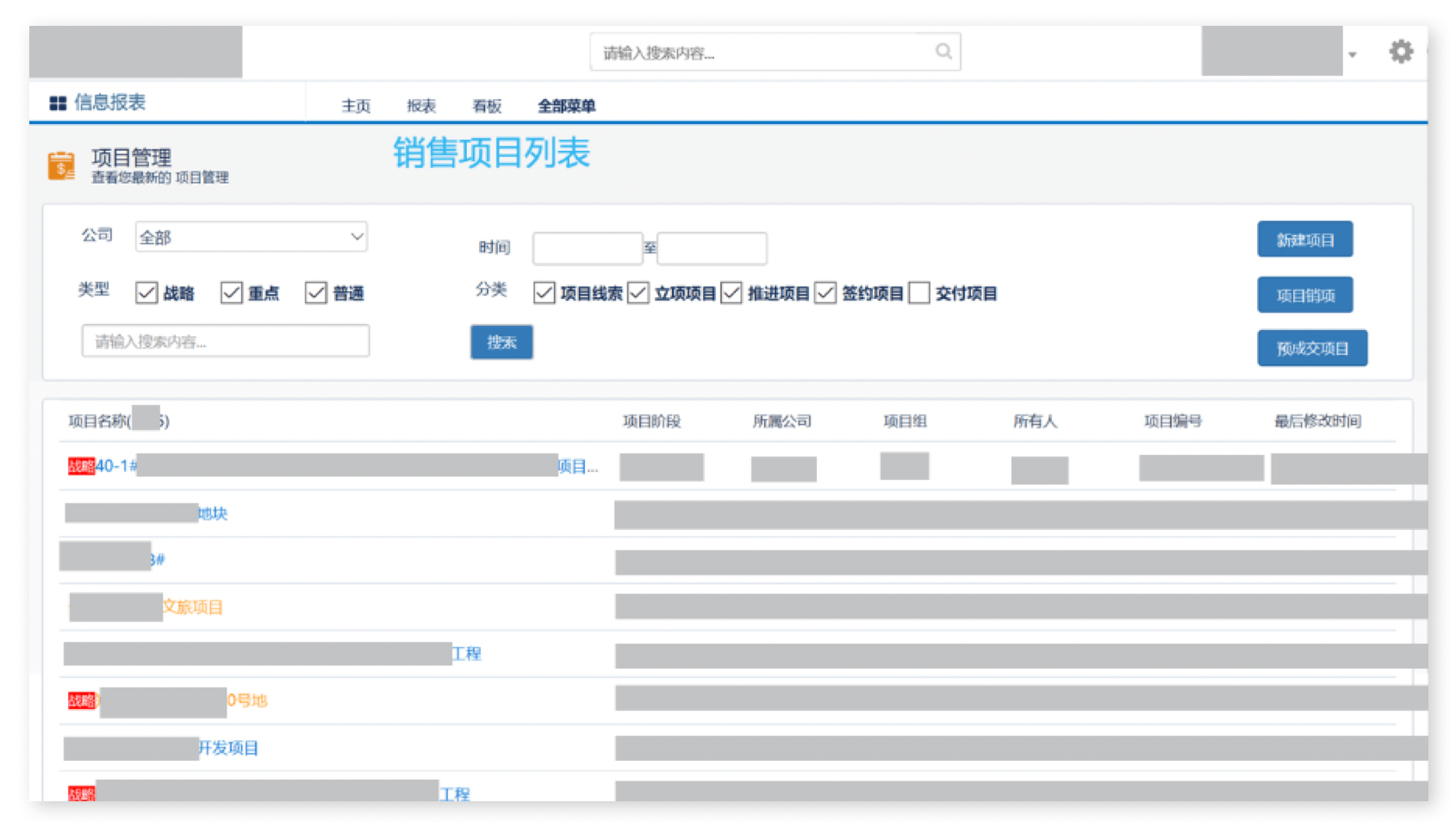Image resolution: width=1456 pixels, height=834 pixels.
Task: Click the 项目阶段 column header
Action: tap(652, 421)
